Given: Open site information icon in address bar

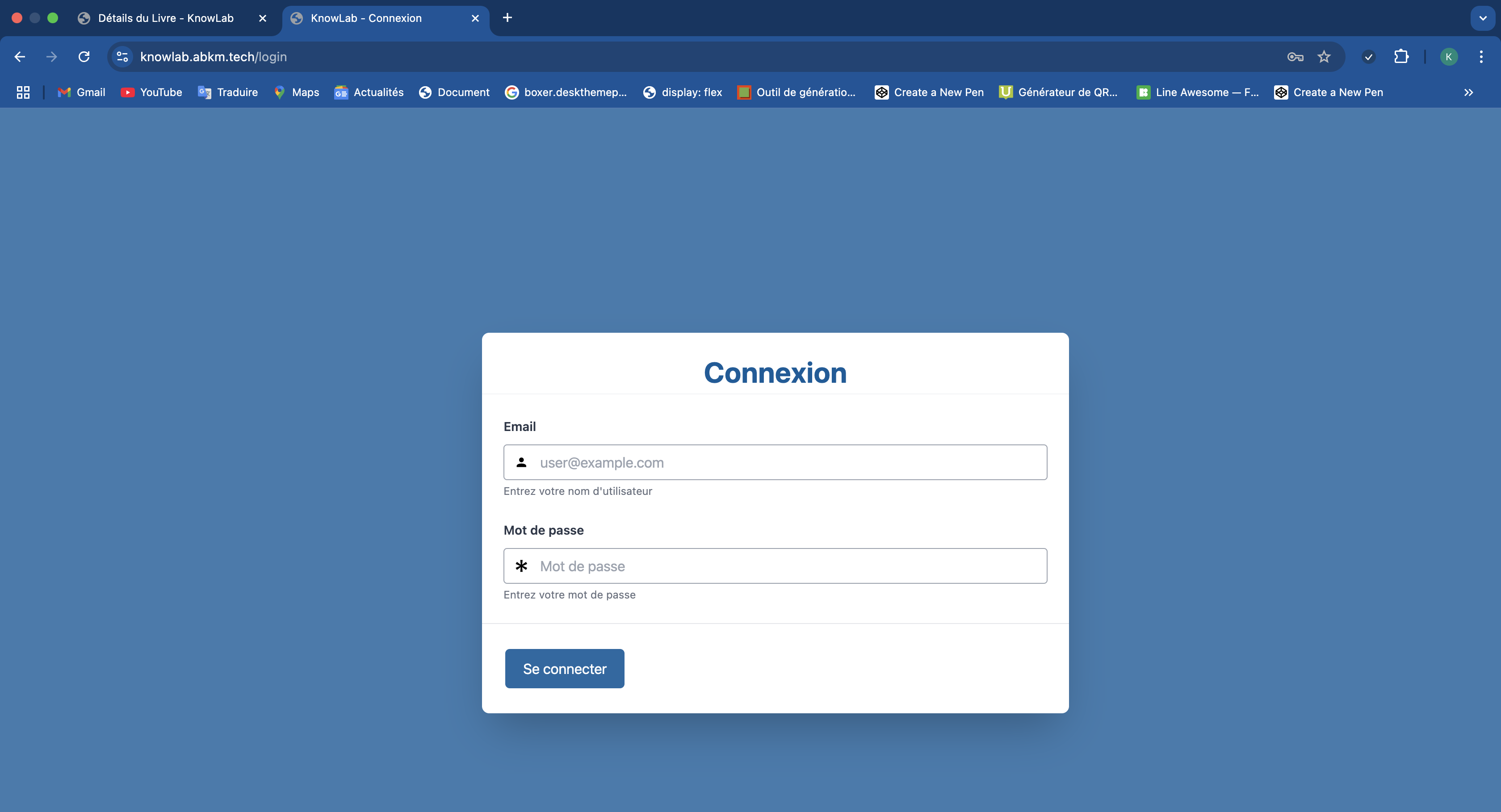Looking at the screenshot, I should [122, 57].
